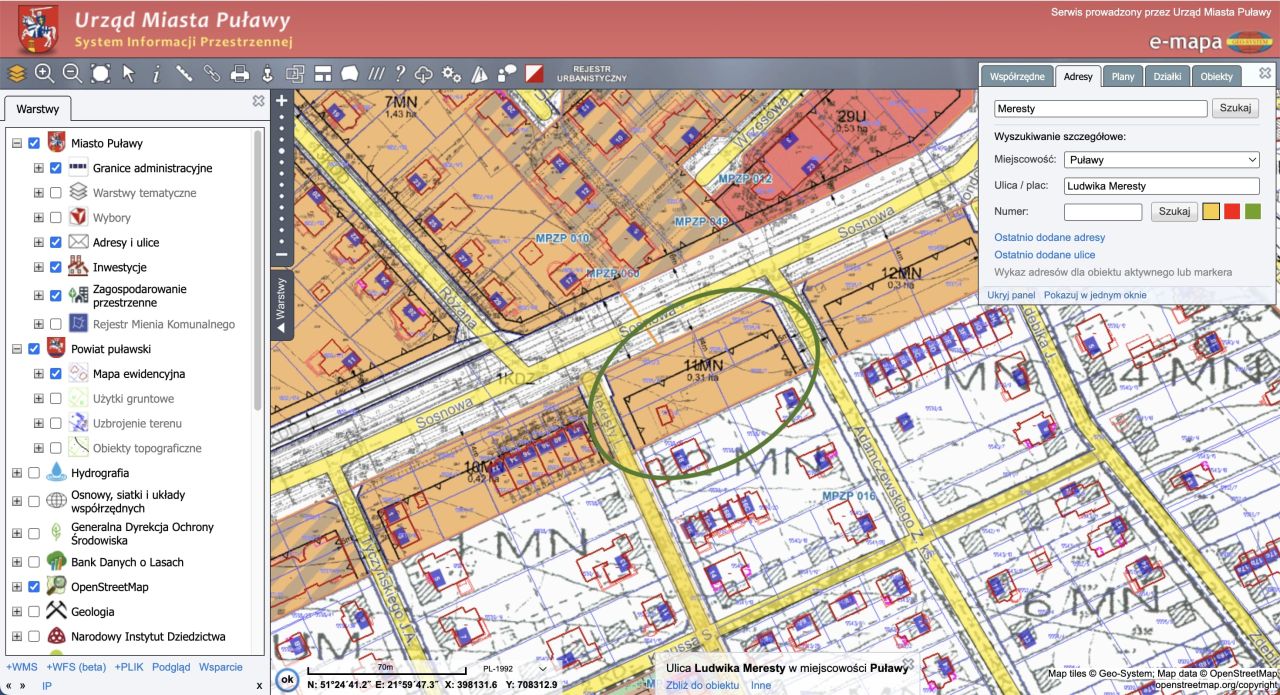Open Ostatnio dodane adresy link

click(x=1049, y=238)
